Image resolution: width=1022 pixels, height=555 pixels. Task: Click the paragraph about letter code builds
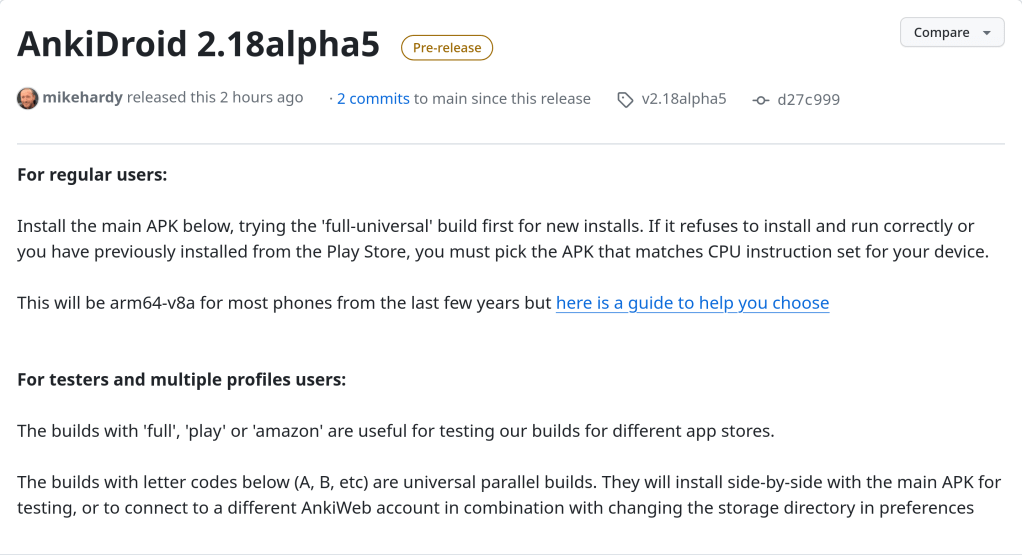pyautogui.click(x=509, y=495)
